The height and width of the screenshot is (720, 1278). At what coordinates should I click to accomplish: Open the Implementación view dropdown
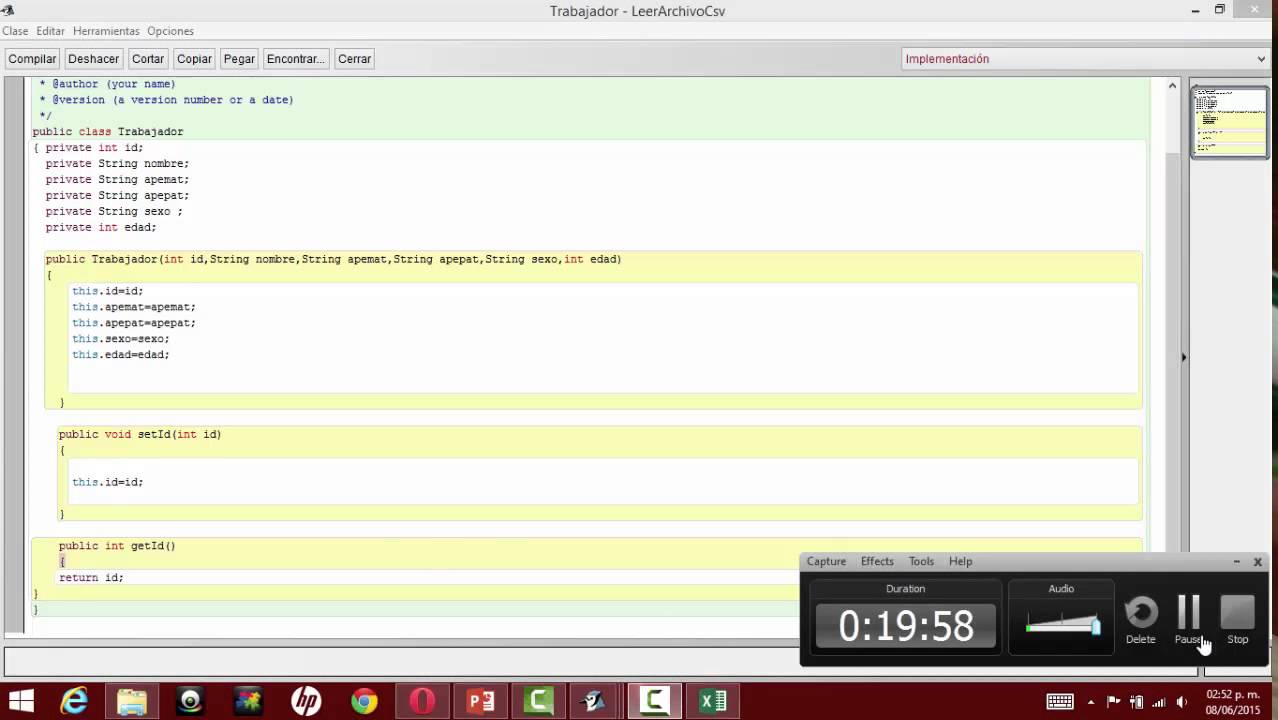click(1085, 59)
